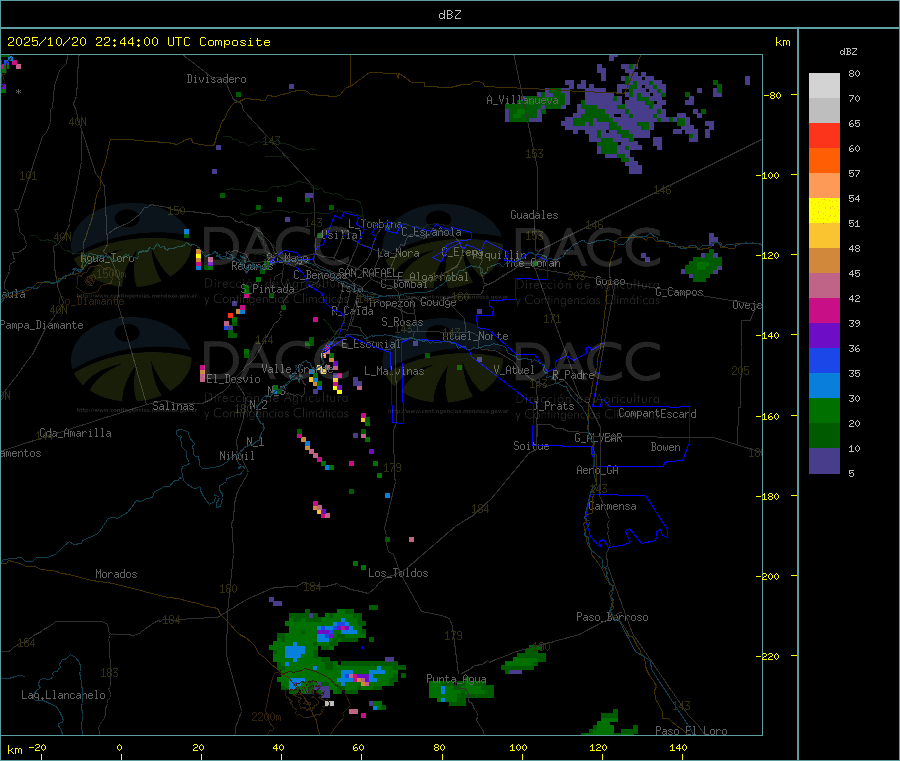Click the 20 dBZ green color swatch
This screenshot has width=900, height=761.
tap(824, 410)
